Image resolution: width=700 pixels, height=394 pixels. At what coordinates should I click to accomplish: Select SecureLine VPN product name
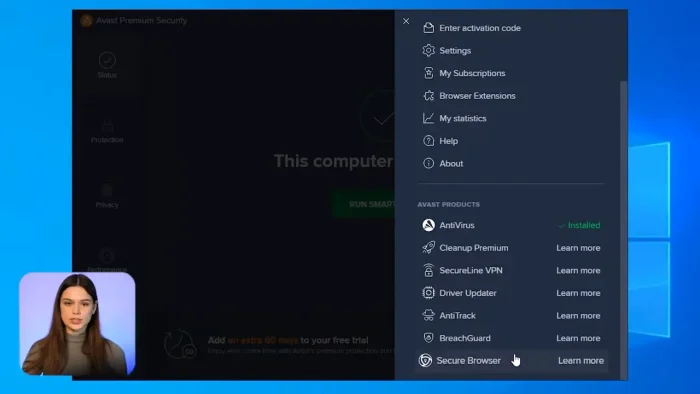pyautogui.click(x=471, y=270)
